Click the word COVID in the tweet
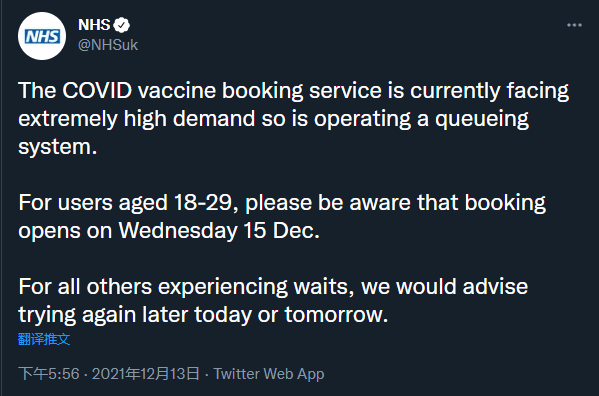599x396 pixels. coord(97,91)
